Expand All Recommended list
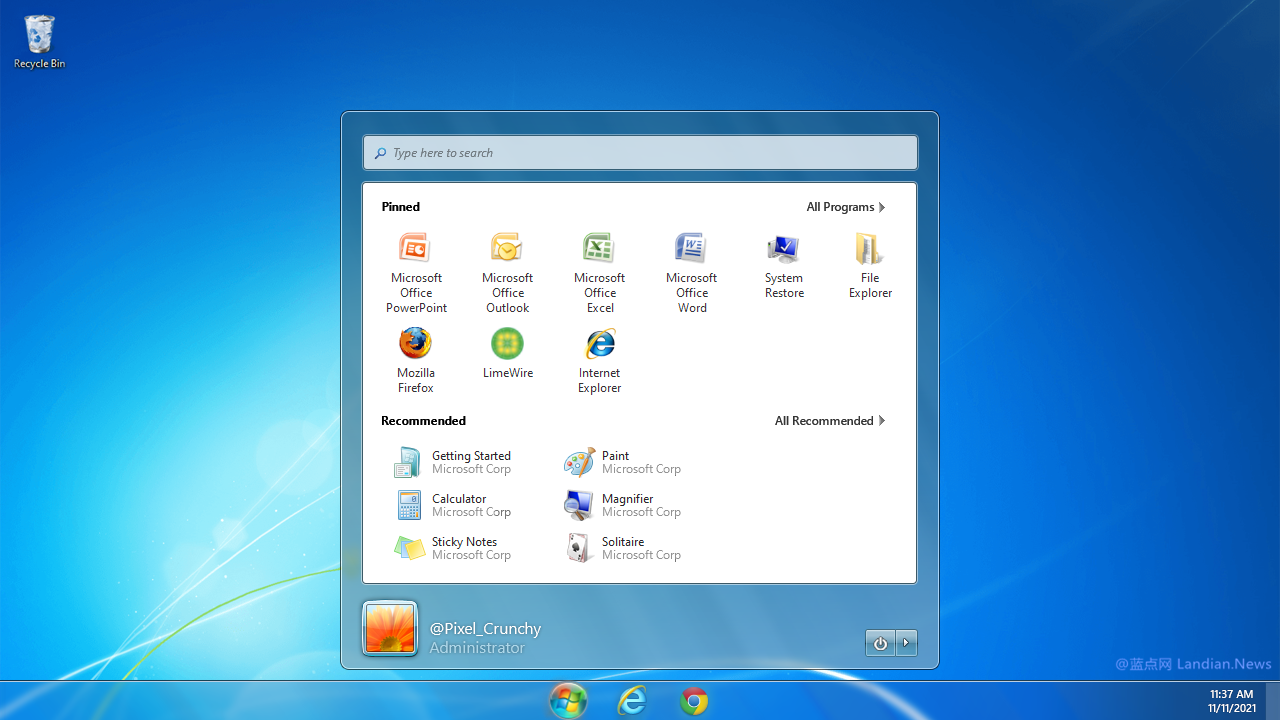The width and height of the screenshot is (1280, 720). (830, 421)
